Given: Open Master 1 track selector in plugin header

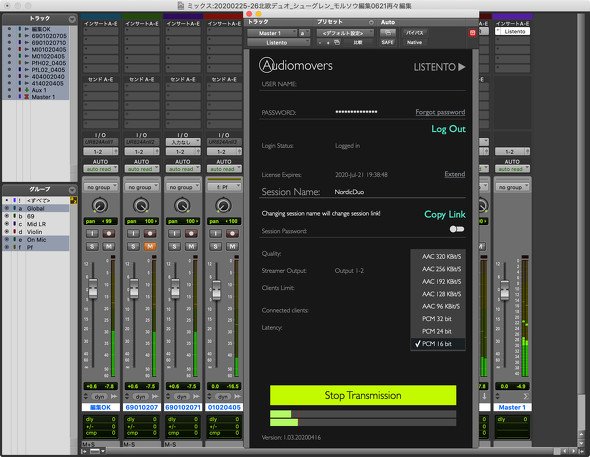Looking at the screenshot, I should [272, 33].
